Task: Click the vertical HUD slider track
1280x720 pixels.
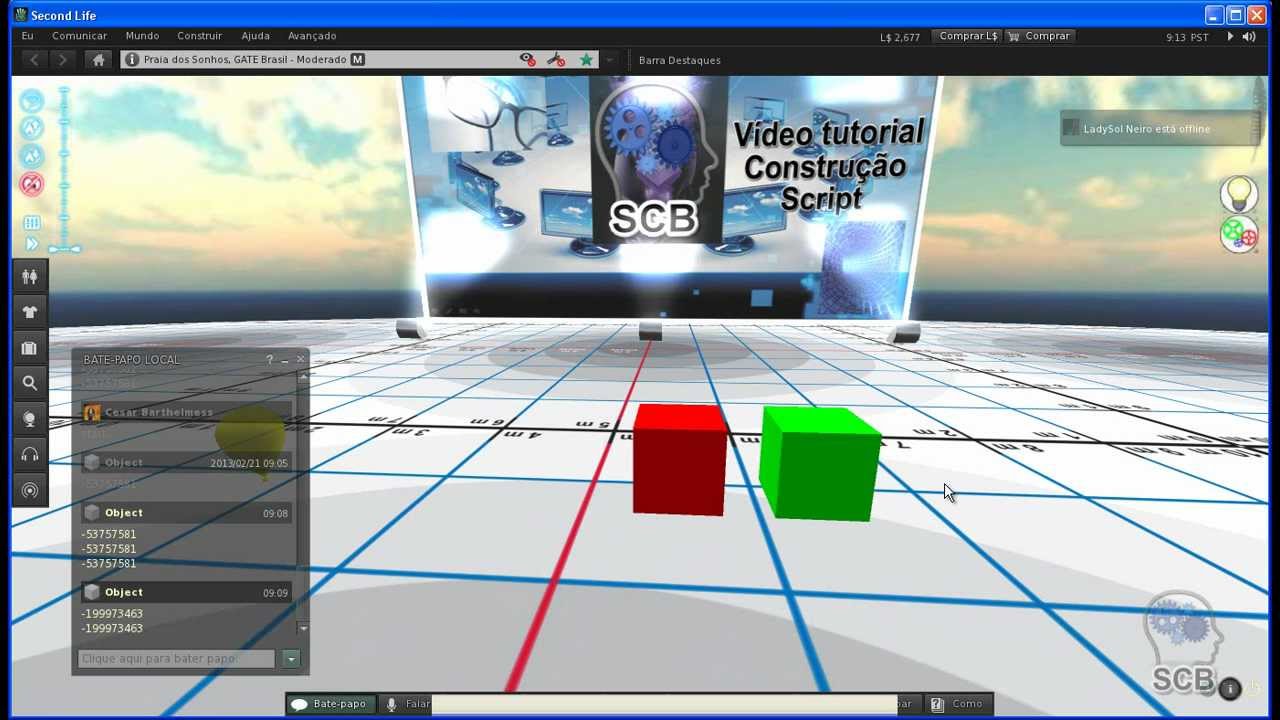Action: click(x=64, y=167)
